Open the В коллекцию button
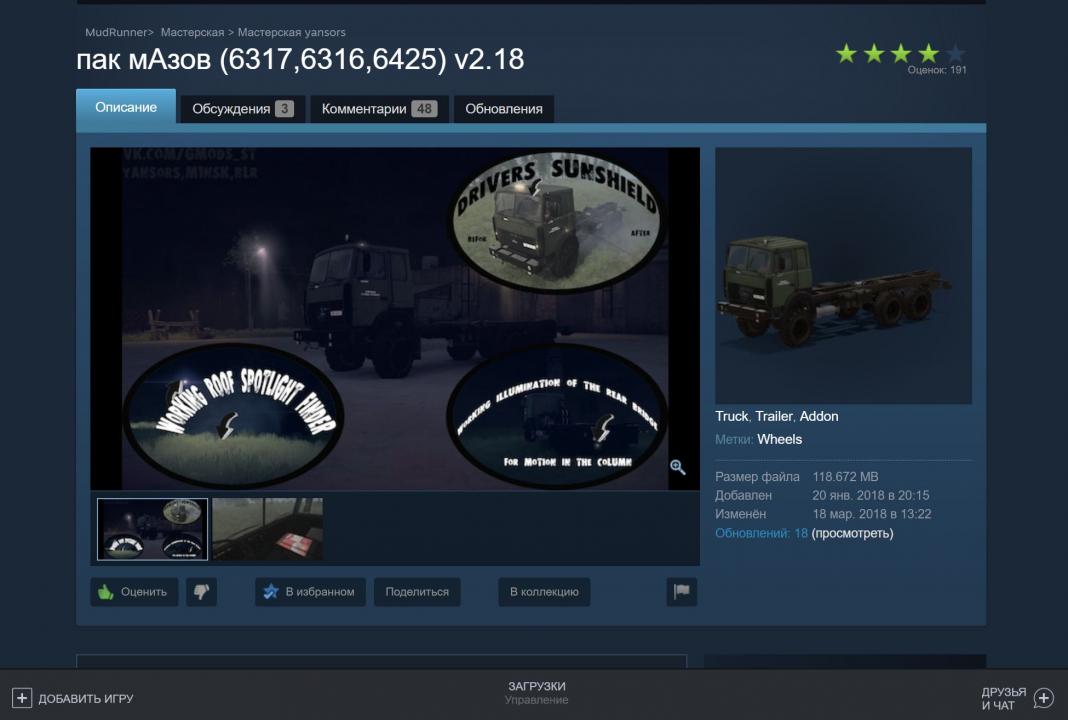Screen dimensions: 1068x720 pos(544,592)
